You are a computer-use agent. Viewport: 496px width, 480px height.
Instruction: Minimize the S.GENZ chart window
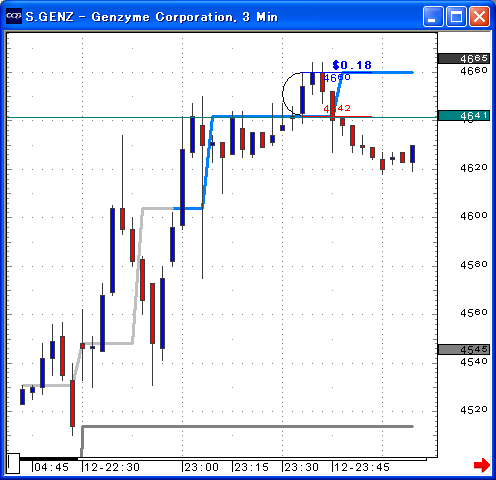click(433, 16)
